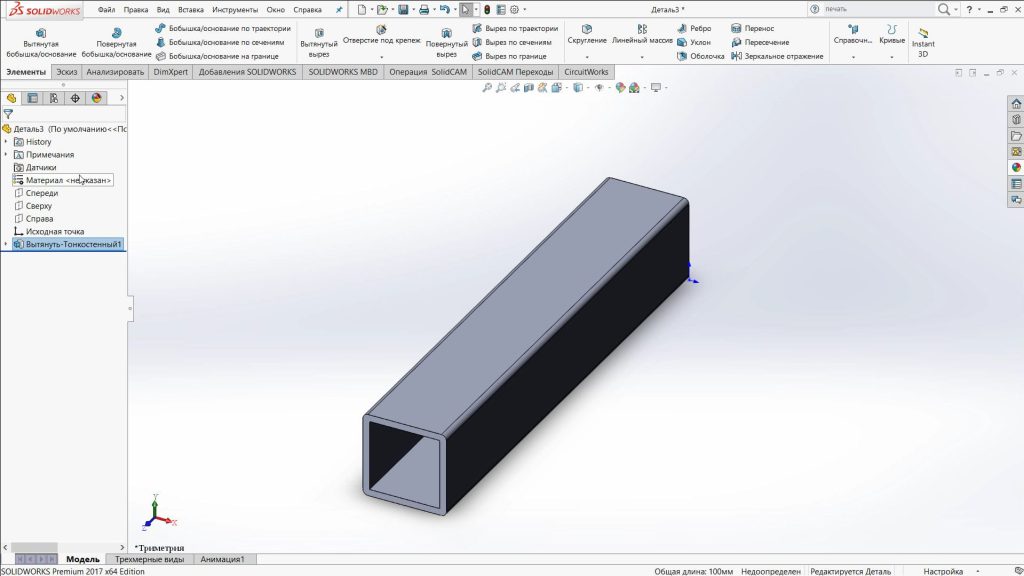
Task: Open the Трехмерные виды bottom tab
Action: coord(150,560)
